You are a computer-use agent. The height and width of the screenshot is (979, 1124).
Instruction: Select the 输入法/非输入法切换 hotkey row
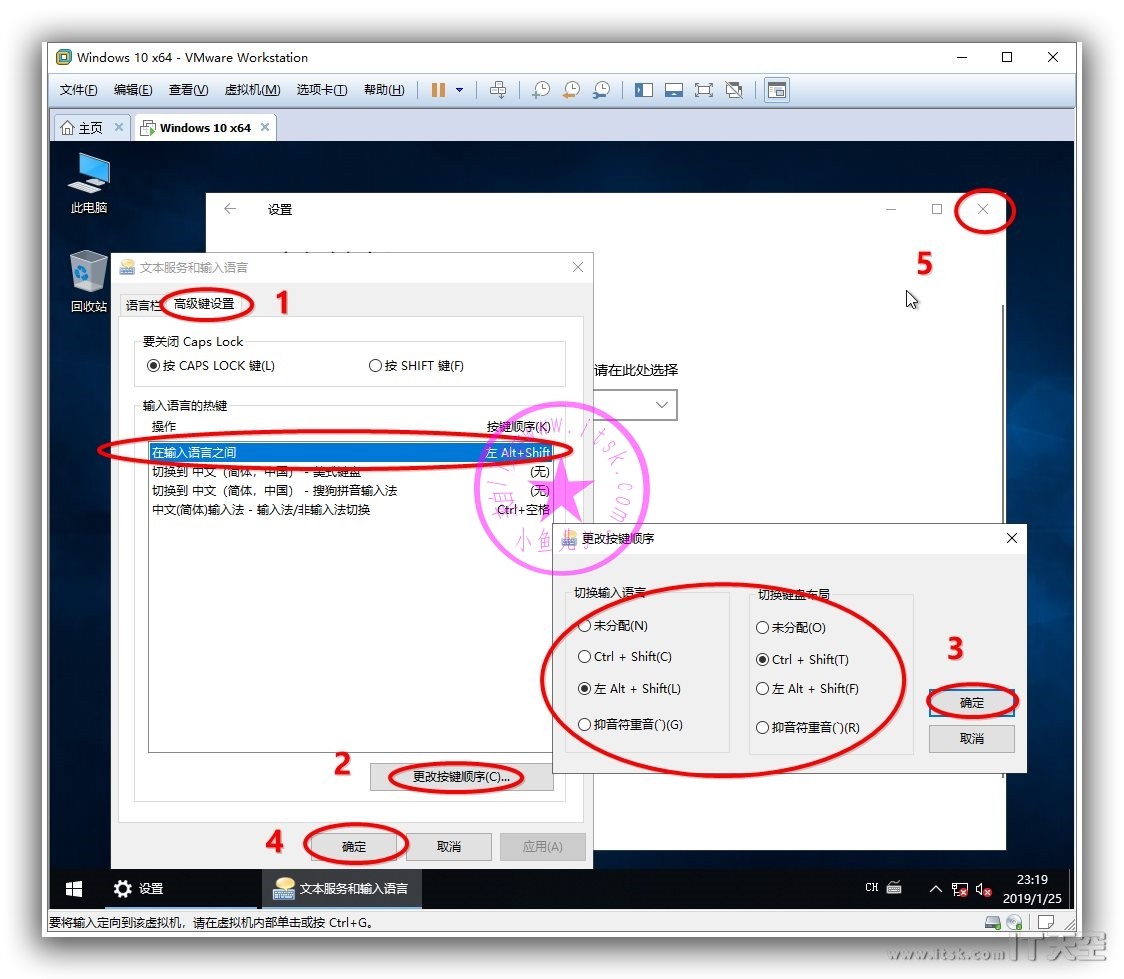coord(351,510)
